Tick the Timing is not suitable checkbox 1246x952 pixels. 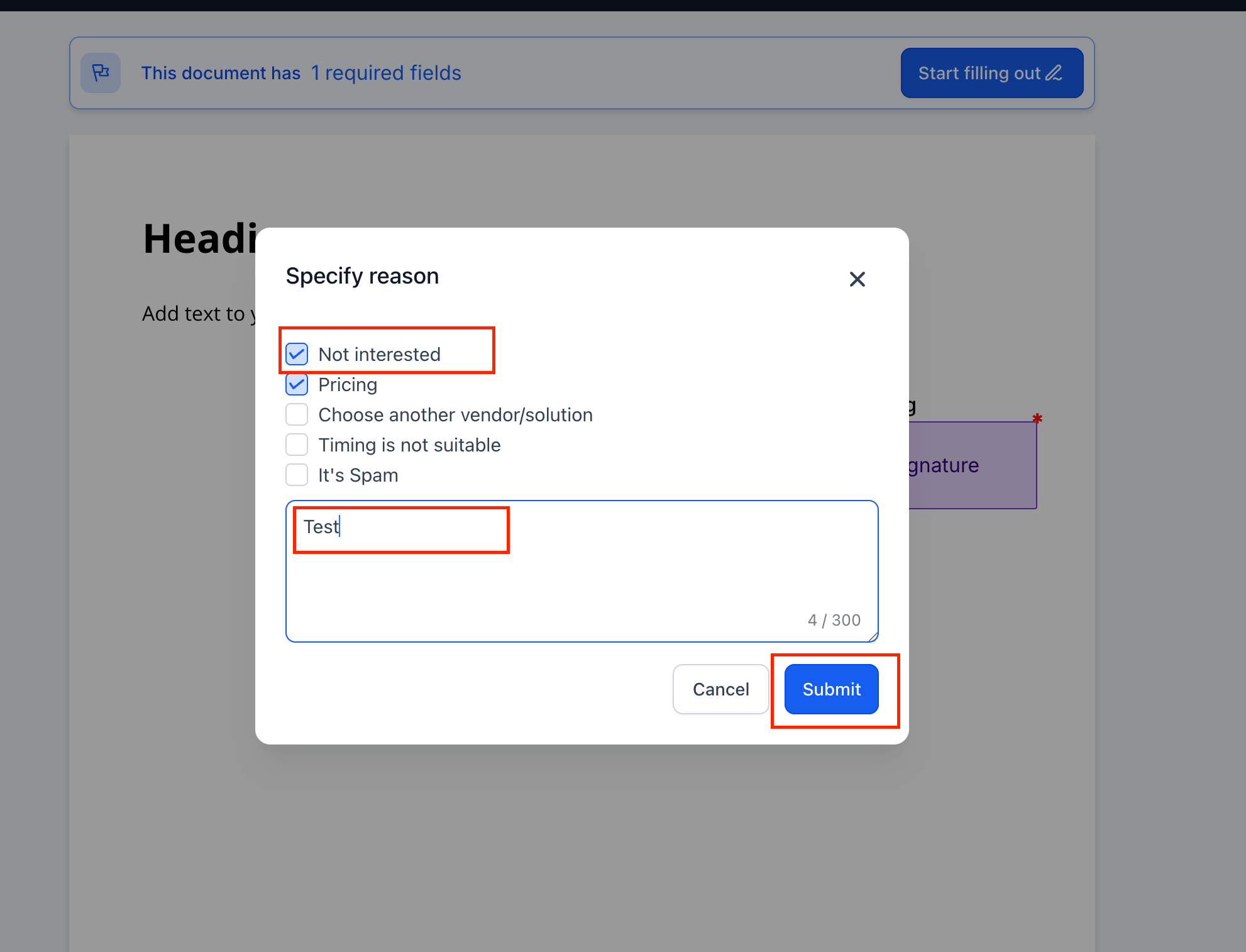coord(297,445)
